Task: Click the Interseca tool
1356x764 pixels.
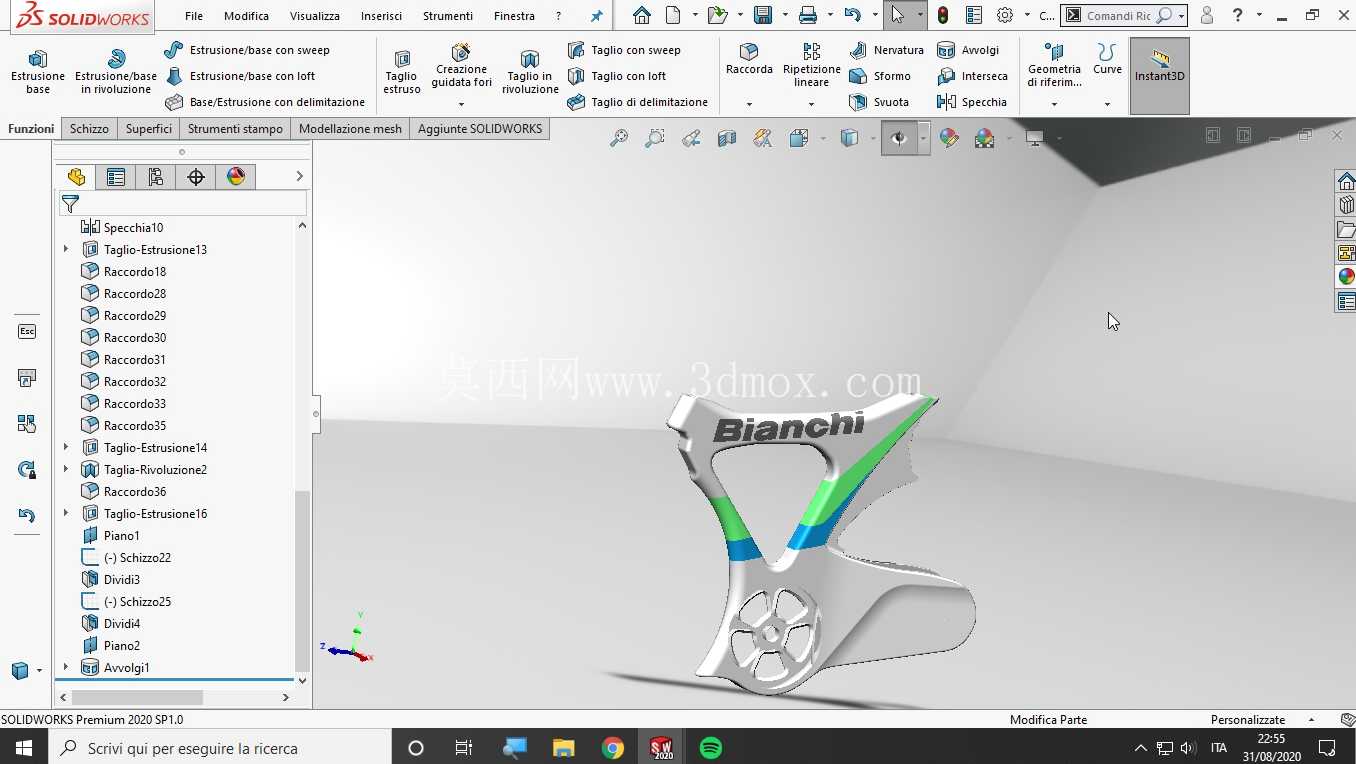Action: click(972, 76)
